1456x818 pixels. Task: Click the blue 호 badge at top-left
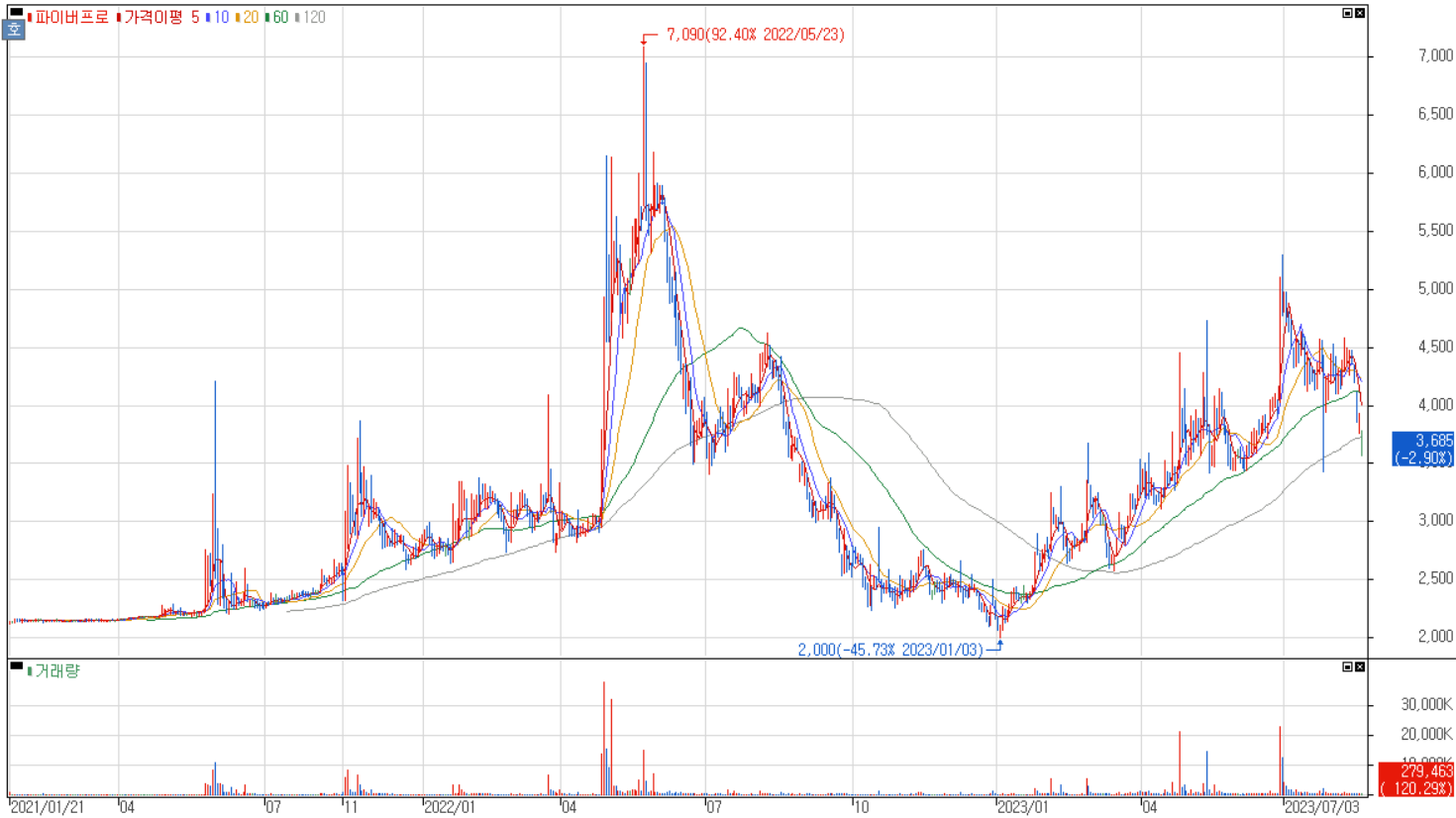pos(14,30)
